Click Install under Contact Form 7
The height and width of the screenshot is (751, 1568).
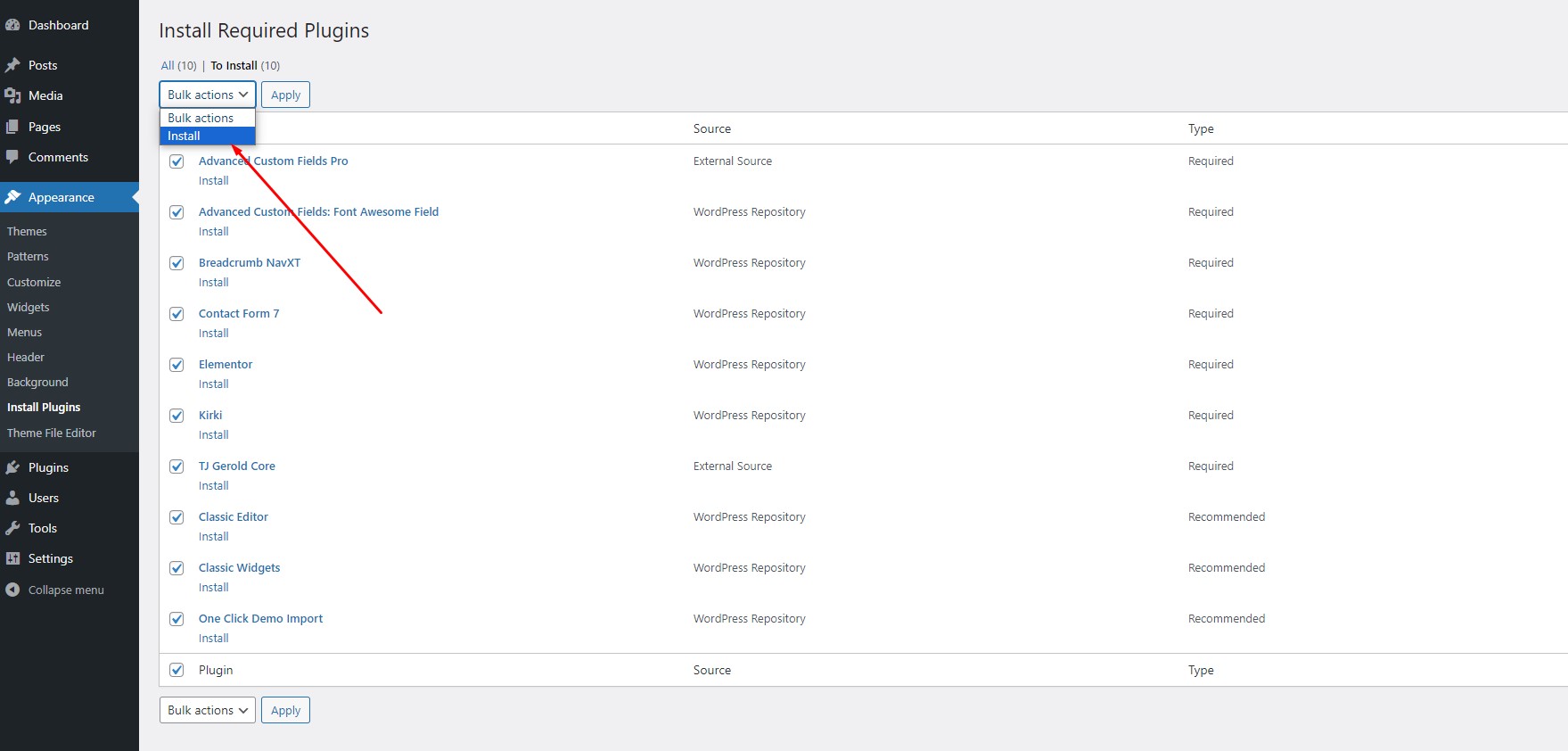[214, 333]
